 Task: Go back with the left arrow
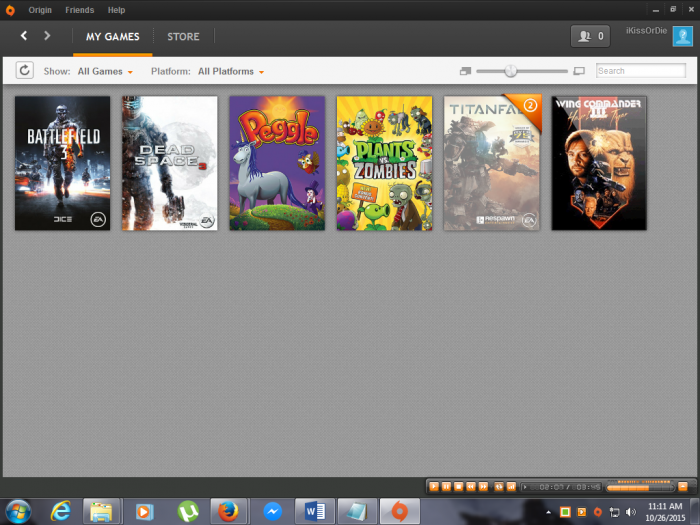pos(24,36)
